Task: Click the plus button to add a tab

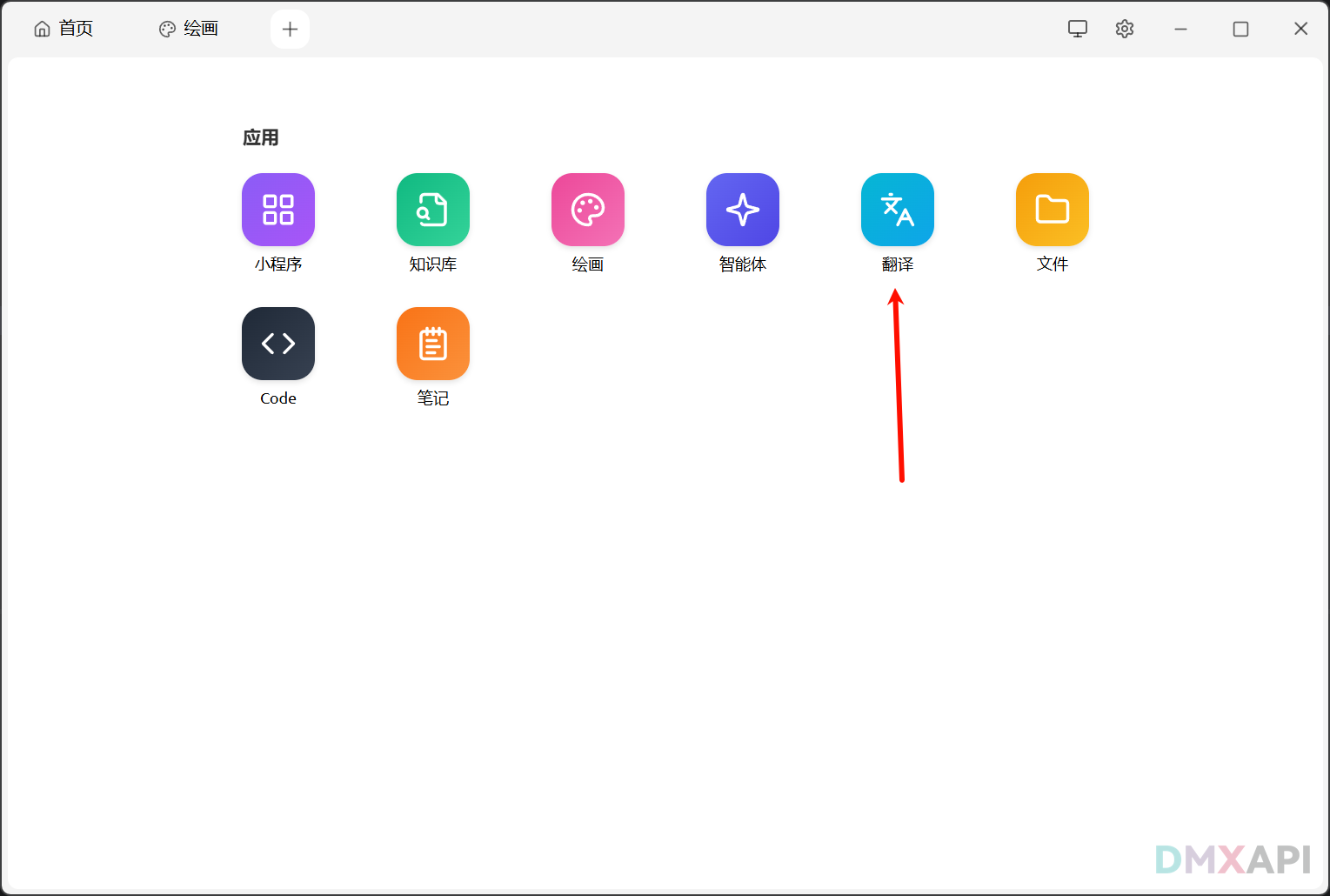Action: pyautogui.click(x=290, y=30)
